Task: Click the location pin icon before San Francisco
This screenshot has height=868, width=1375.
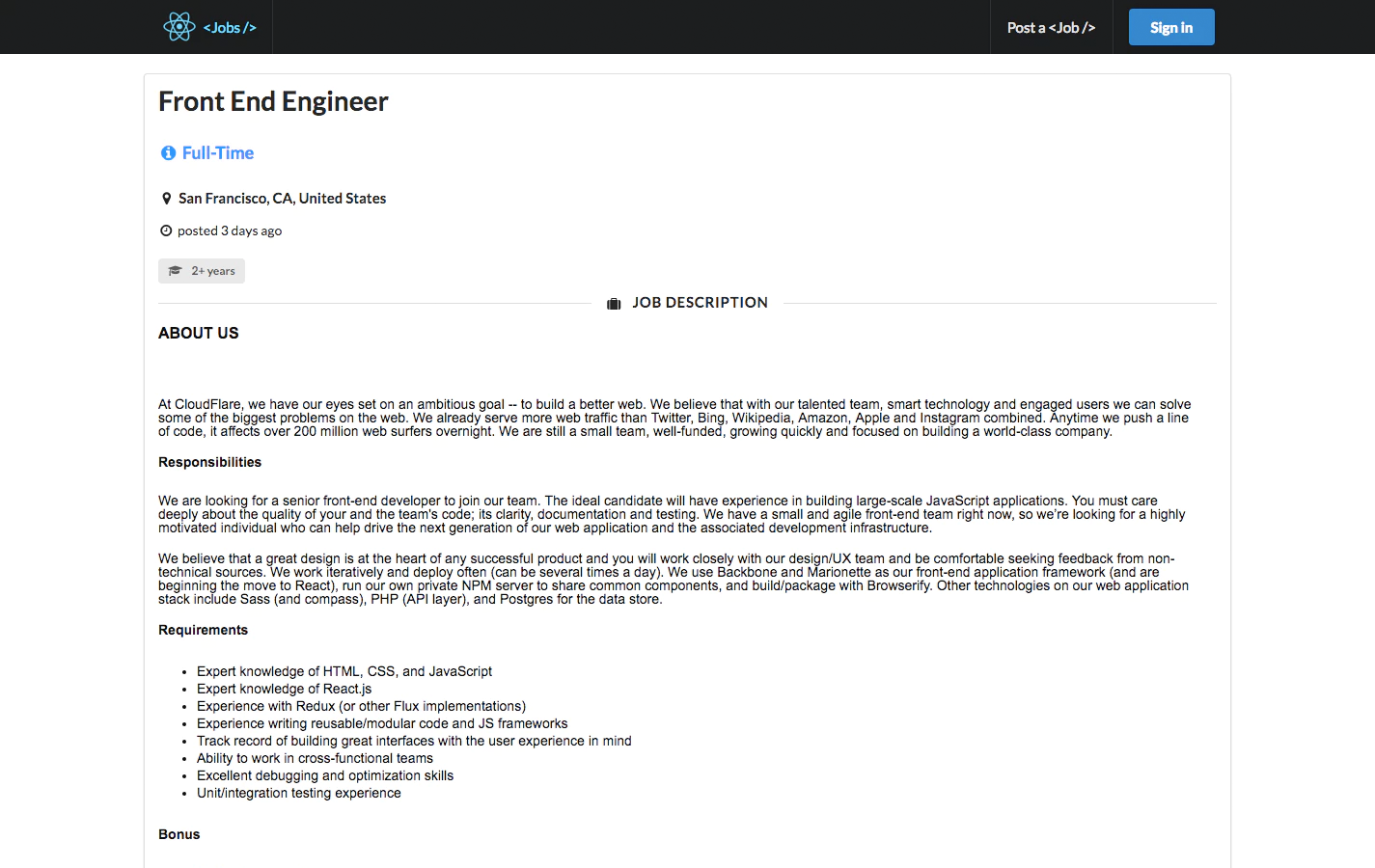Action: (166, 197)
